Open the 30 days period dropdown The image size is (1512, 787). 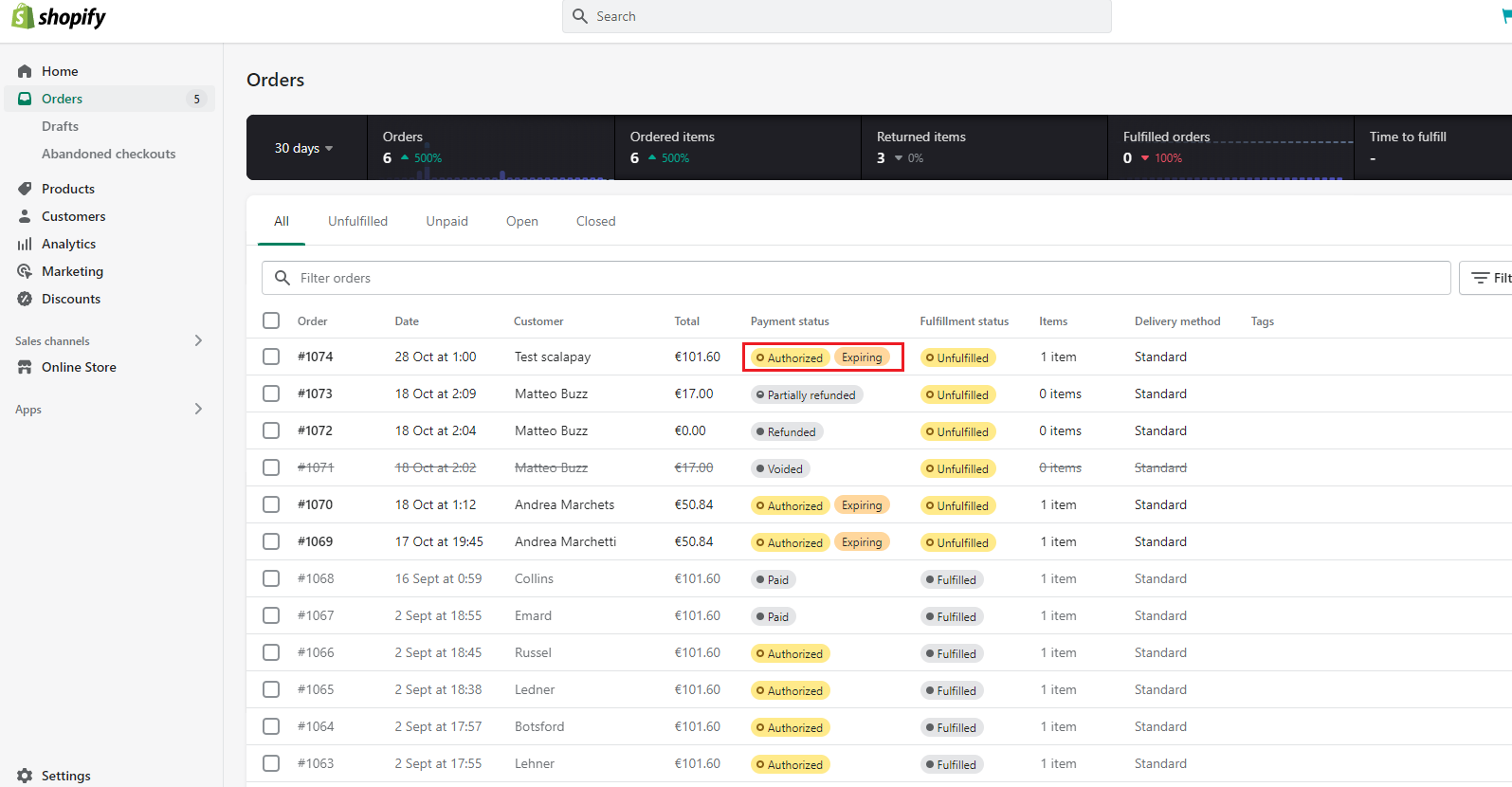[x=304, y=148]
